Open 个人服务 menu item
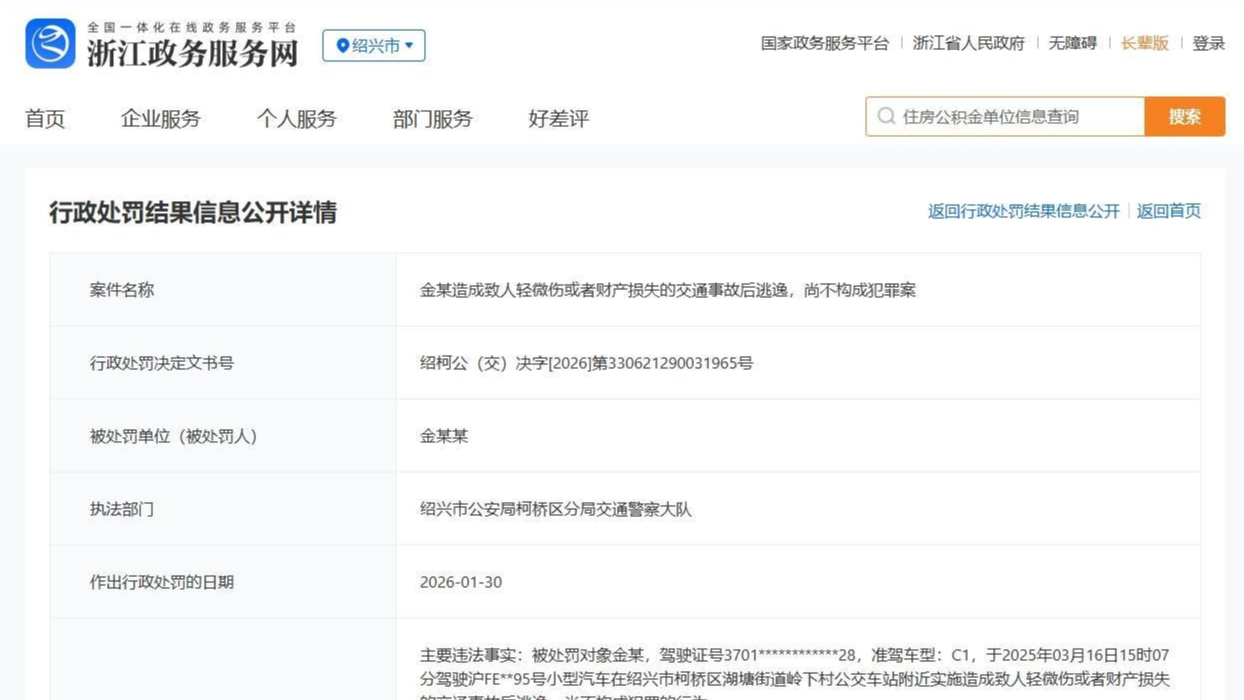1244x700 pixels. pyautogui.click(x=296, y=119)
